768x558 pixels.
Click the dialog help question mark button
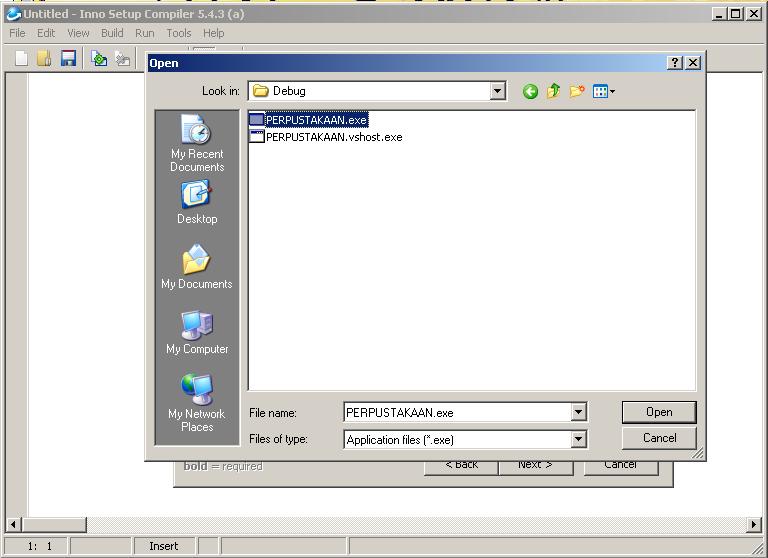coord(674,62)
